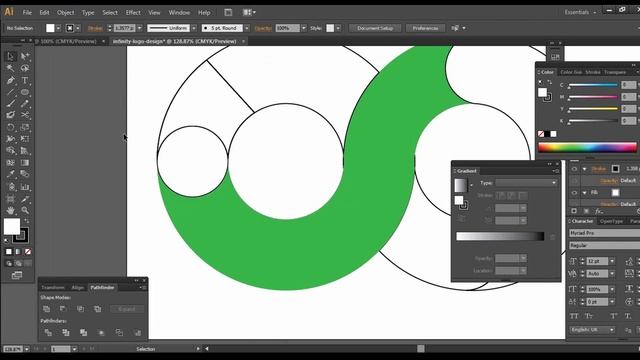Screen dimensions: 640x360
Task: Select the Ellipse shape tool
Action: (25, 92)
